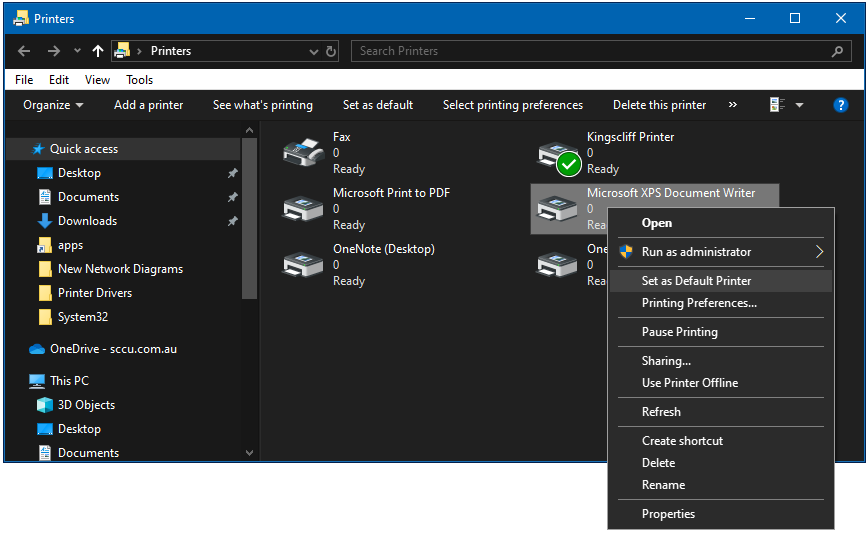Select the OneNote (Desktop) printer icon

tap(303, 265)
